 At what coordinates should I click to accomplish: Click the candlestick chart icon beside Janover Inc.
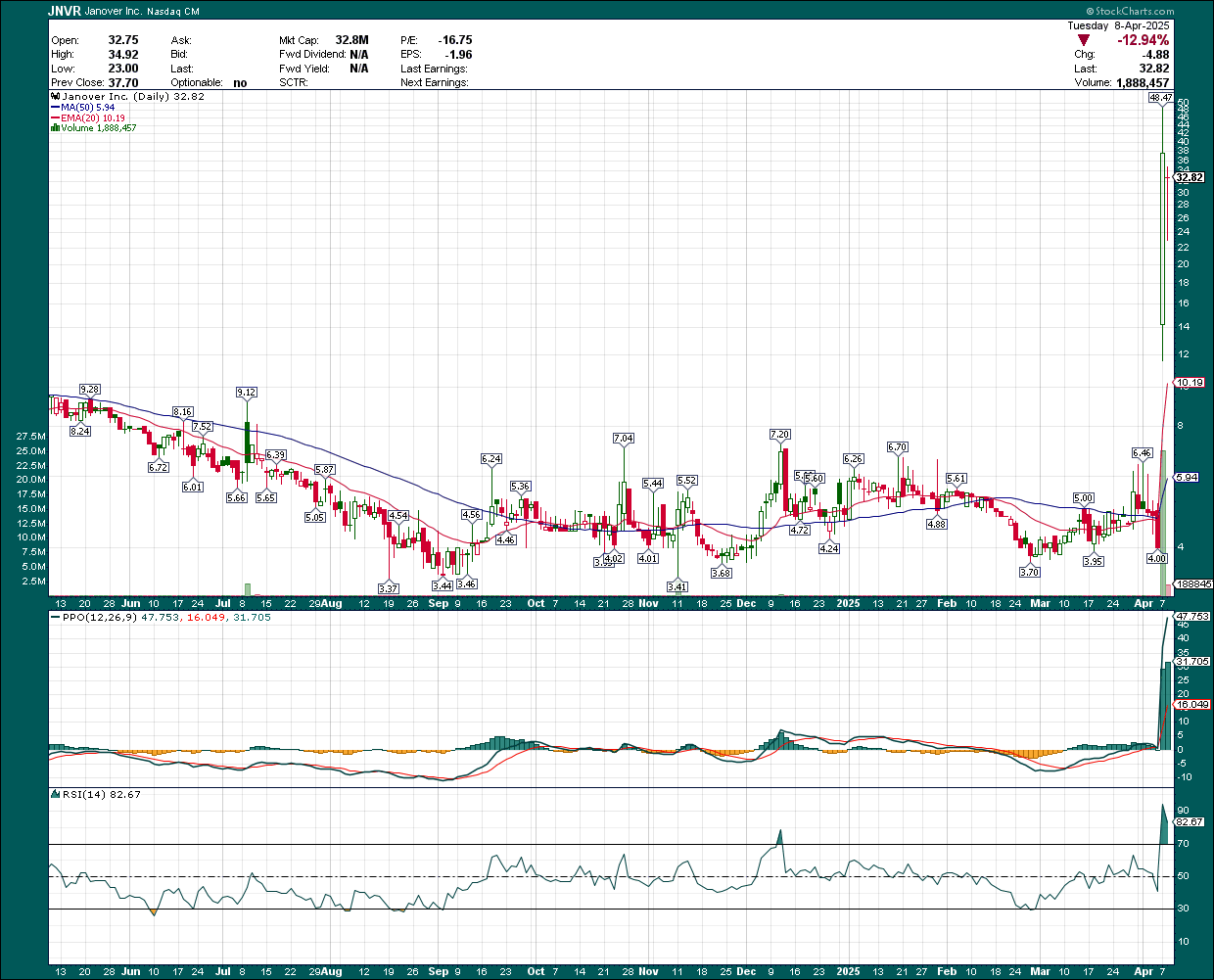pyautogui.click(x=56, y=96)
